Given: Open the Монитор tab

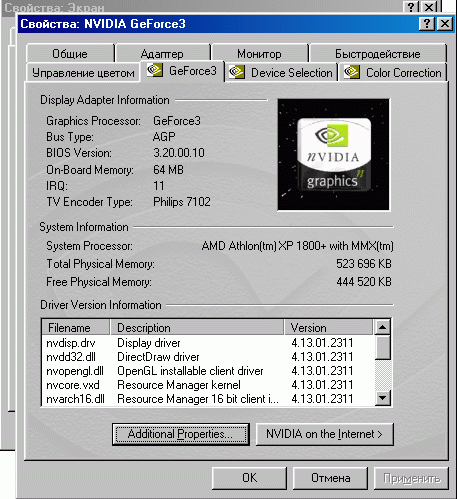Looking at the screenshot, I should [x=259, y=53].
